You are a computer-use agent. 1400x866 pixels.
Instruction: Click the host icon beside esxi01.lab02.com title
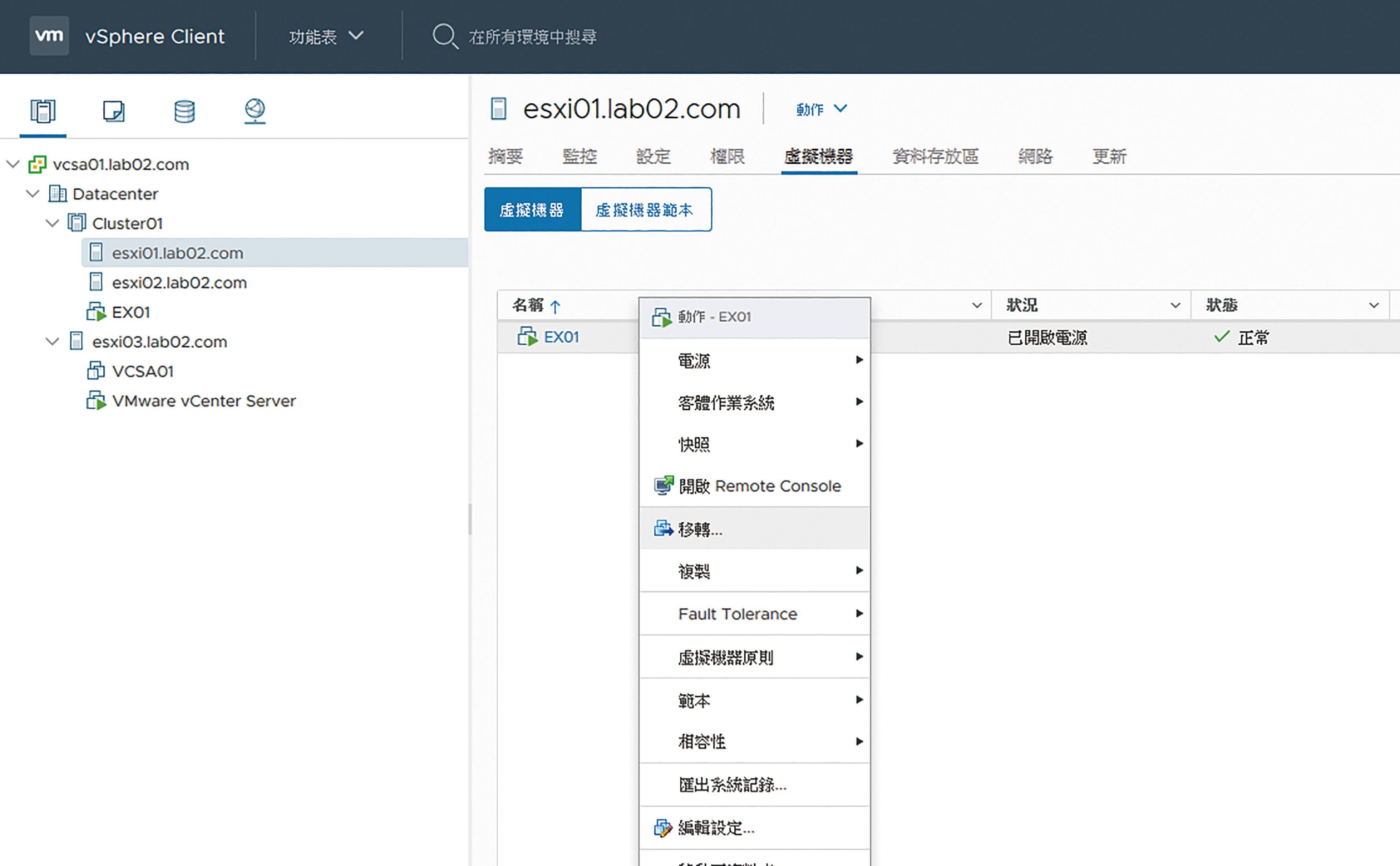(x=498, y=108)
